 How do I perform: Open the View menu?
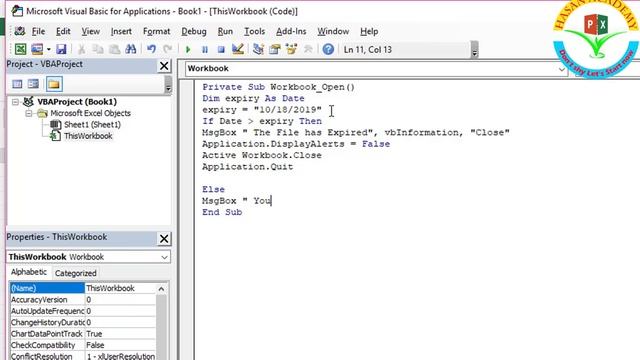coord(91,31)
